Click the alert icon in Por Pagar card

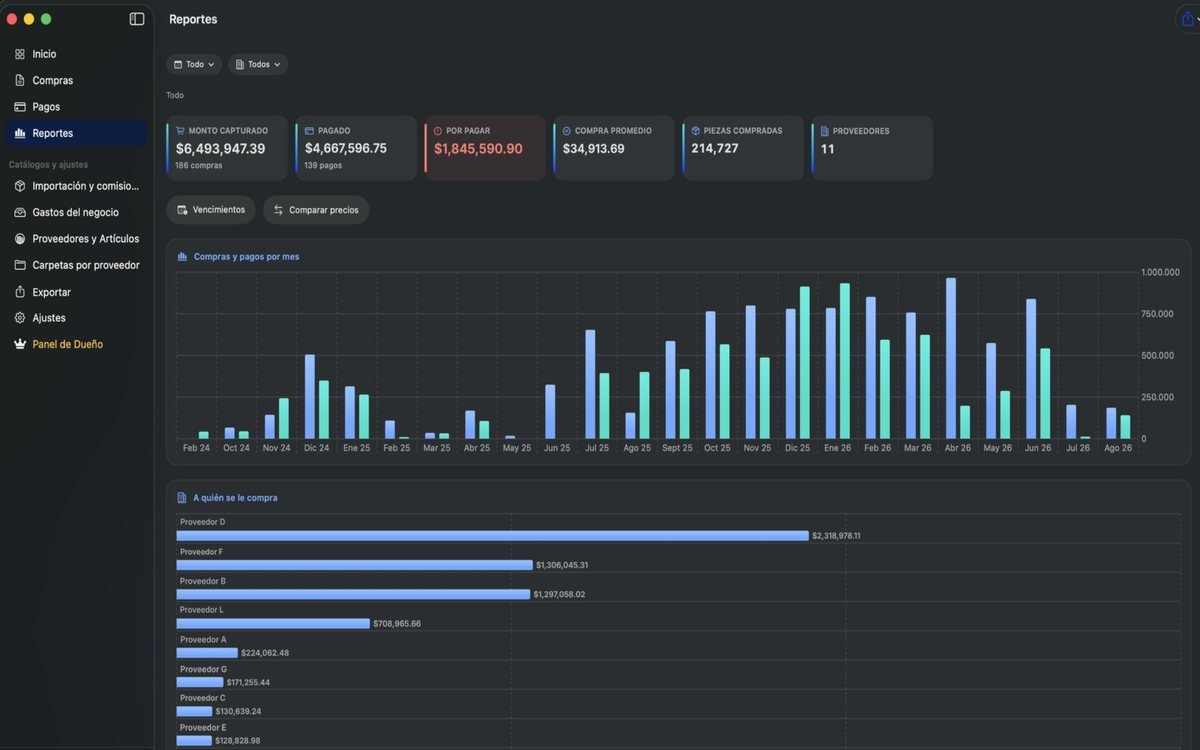(x=438, y=131)
